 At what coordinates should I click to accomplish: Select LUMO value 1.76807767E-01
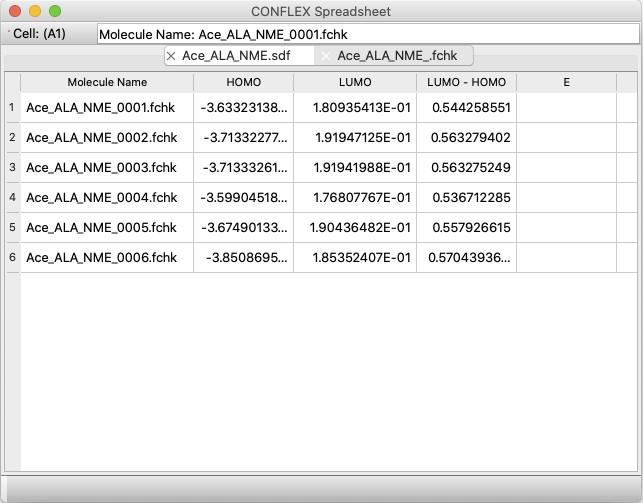[355, 198]
